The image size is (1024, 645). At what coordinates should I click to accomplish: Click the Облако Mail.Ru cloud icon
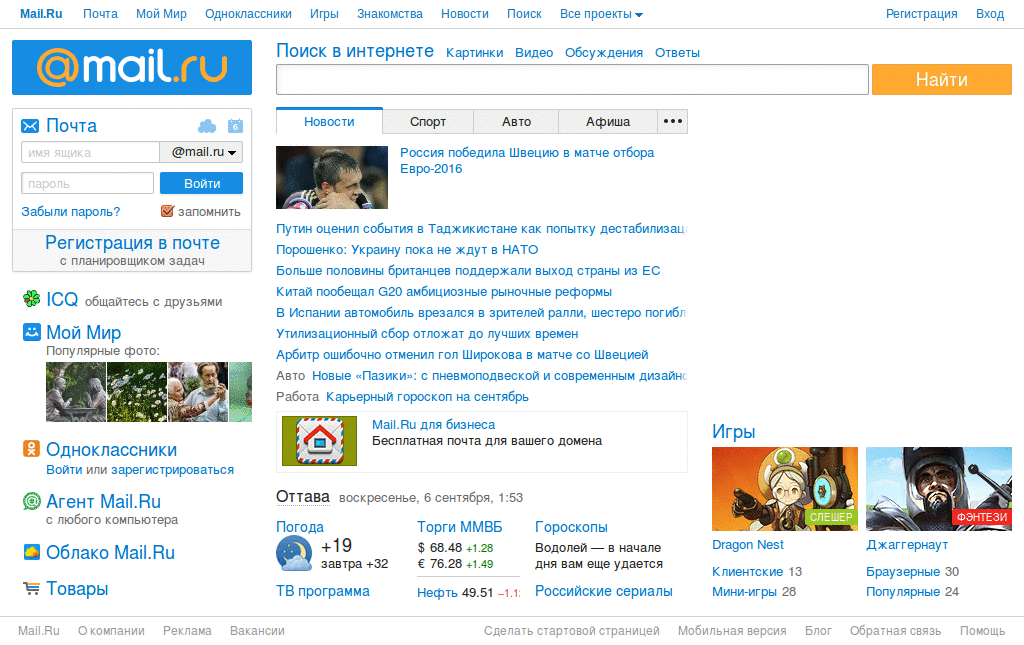31,552
